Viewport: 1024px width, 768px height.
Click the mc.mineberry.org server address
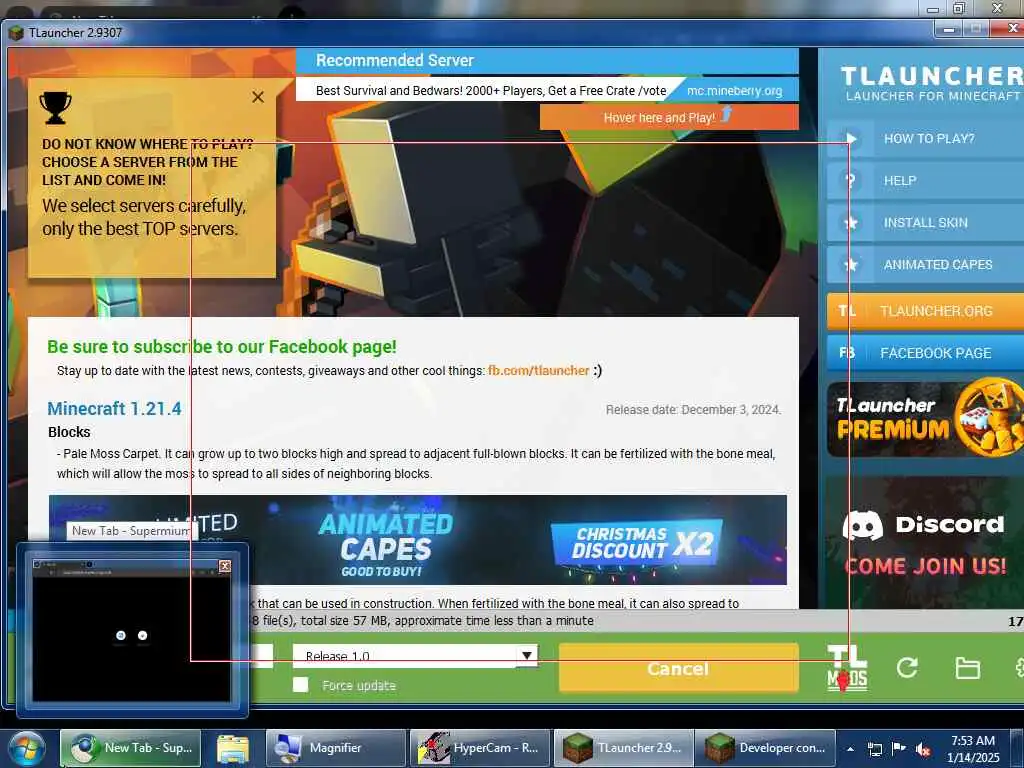pos(734,91)
